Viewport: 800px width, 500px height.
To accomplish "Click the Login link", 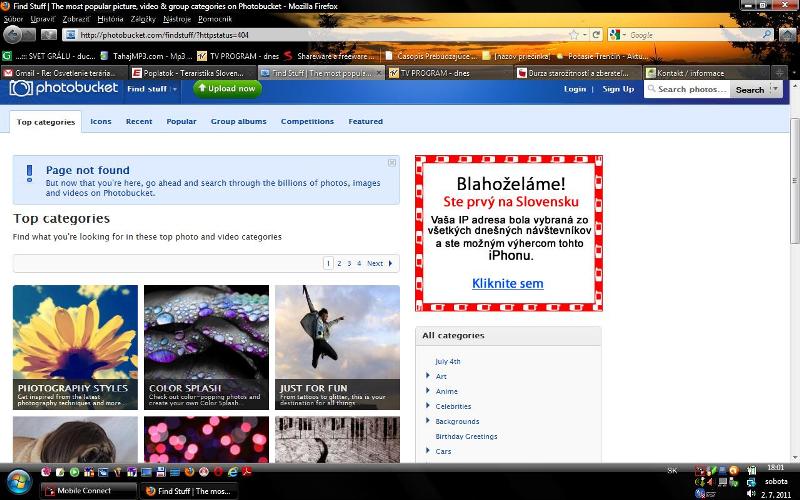I will pos(575,89).
